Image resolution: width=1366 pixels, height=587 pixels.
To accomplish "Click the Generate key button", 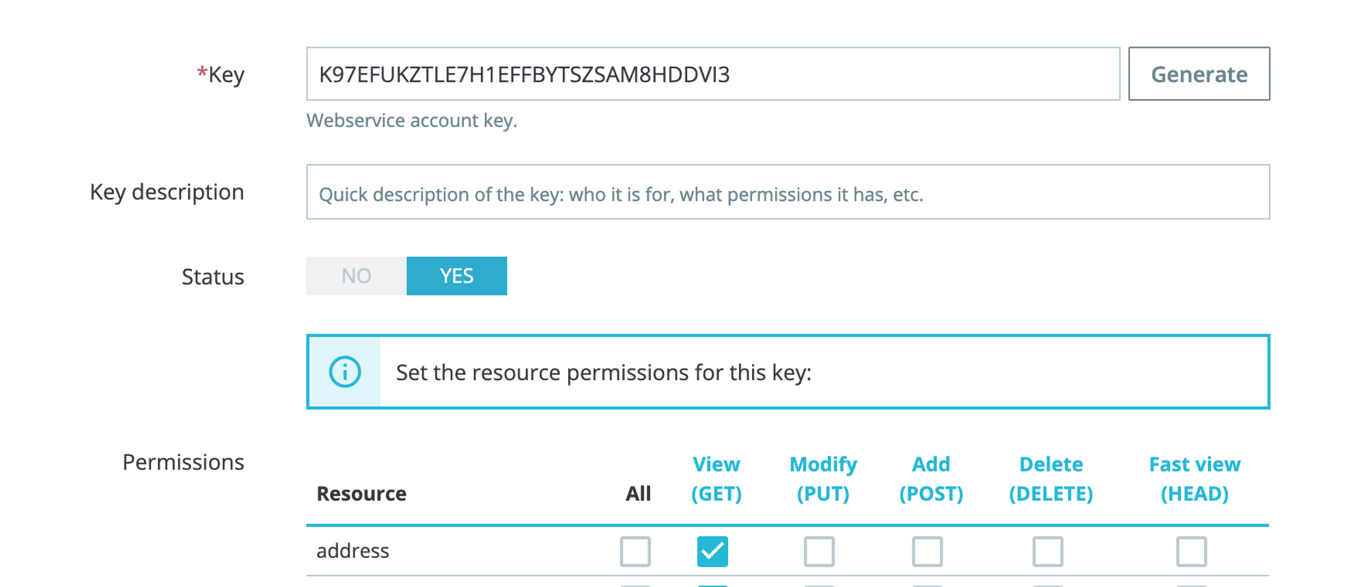I will (1199, 74).
